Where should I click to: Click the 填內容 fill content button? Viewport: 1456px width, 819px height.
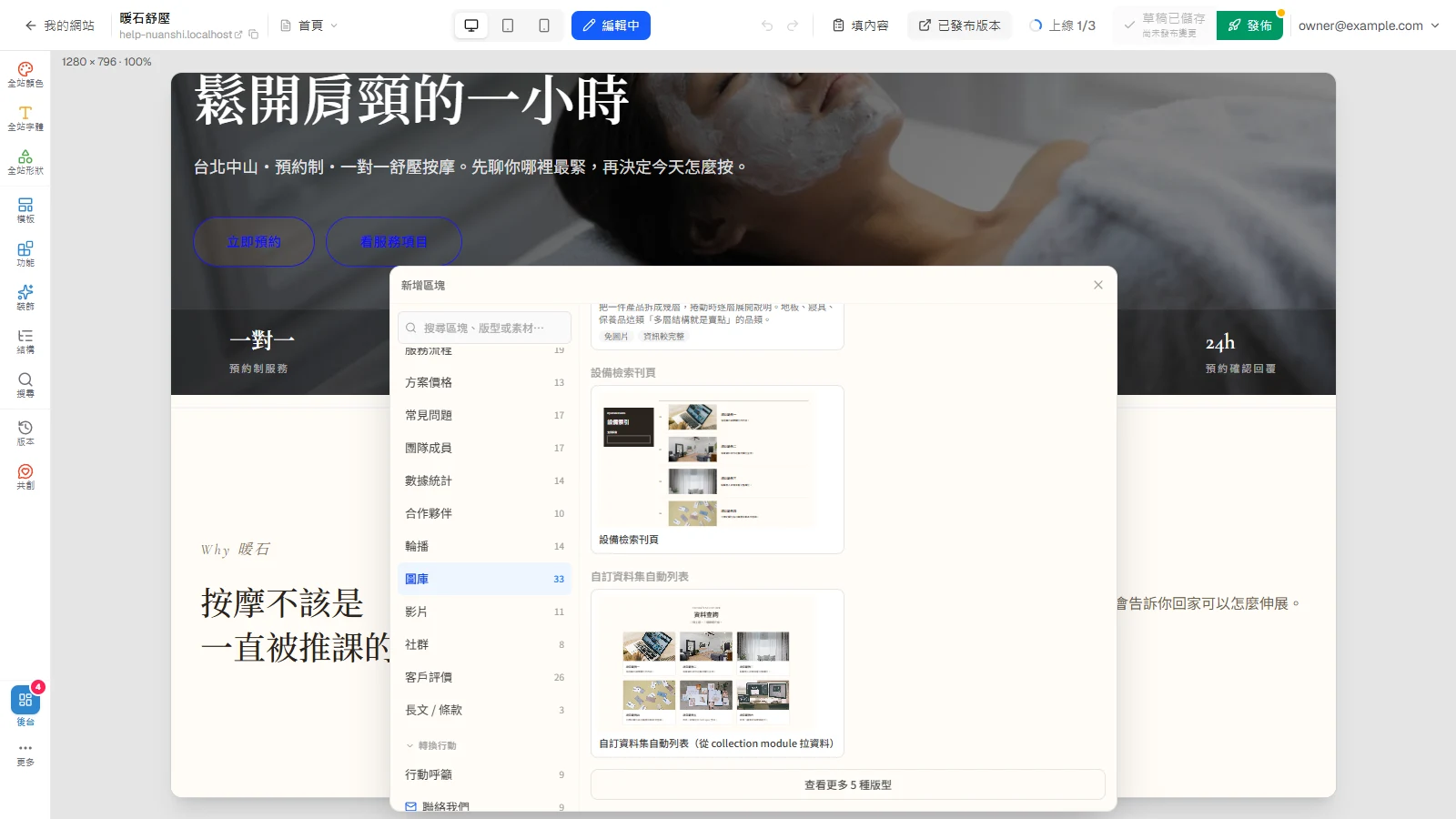coord(861,25)
